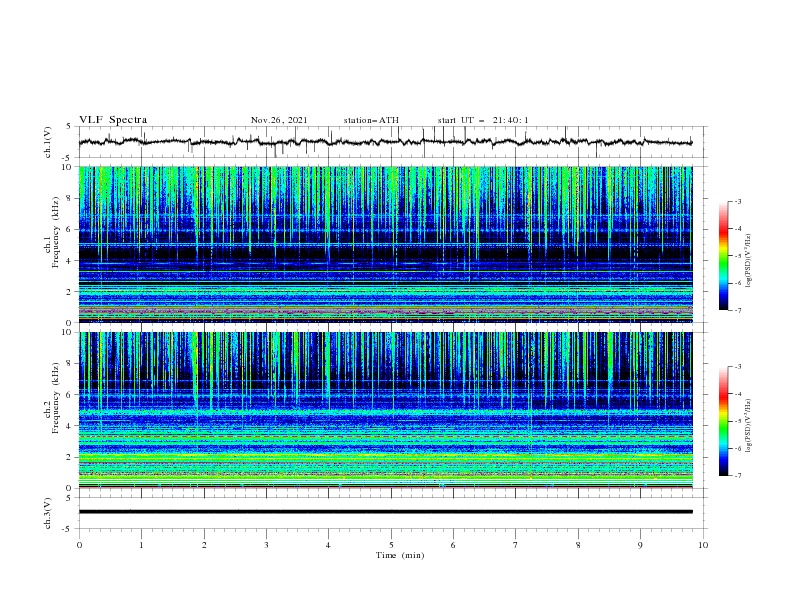
Task: Click time axis tick label "5"
Action: (391, 545)
